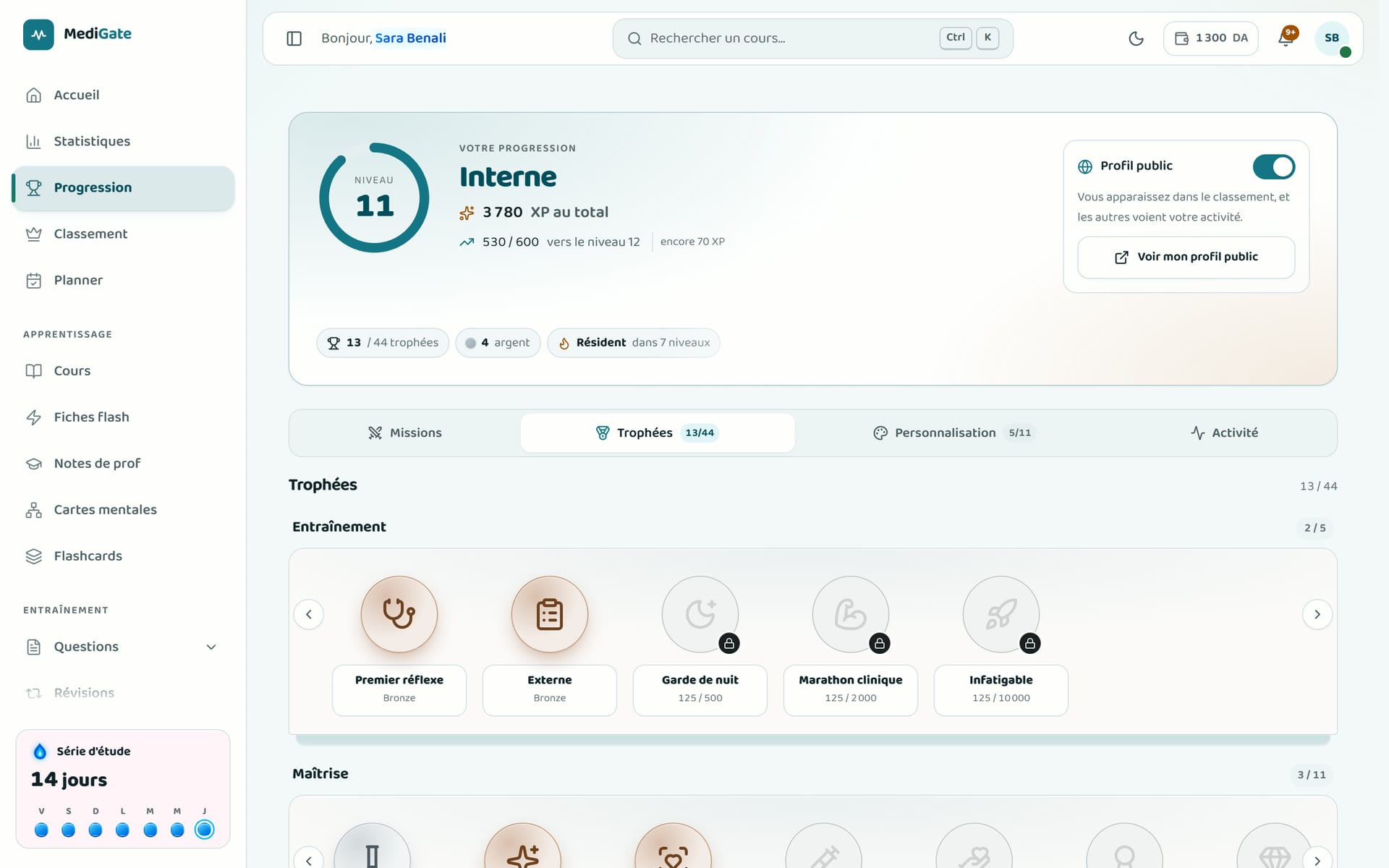Screen dimensions: 1389x868
Task: Switch to dark mode moon icon
Action: [x=1136, y=38]
